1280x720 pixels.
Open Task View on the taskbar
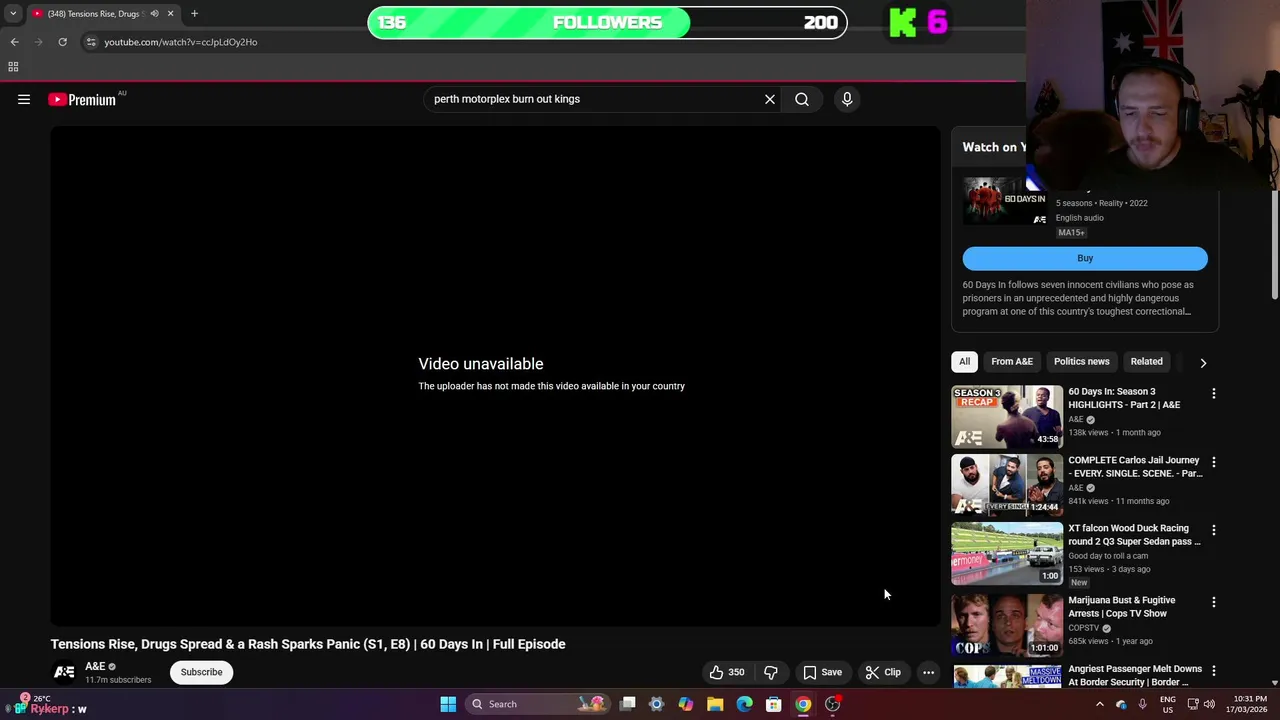[628, 704]
